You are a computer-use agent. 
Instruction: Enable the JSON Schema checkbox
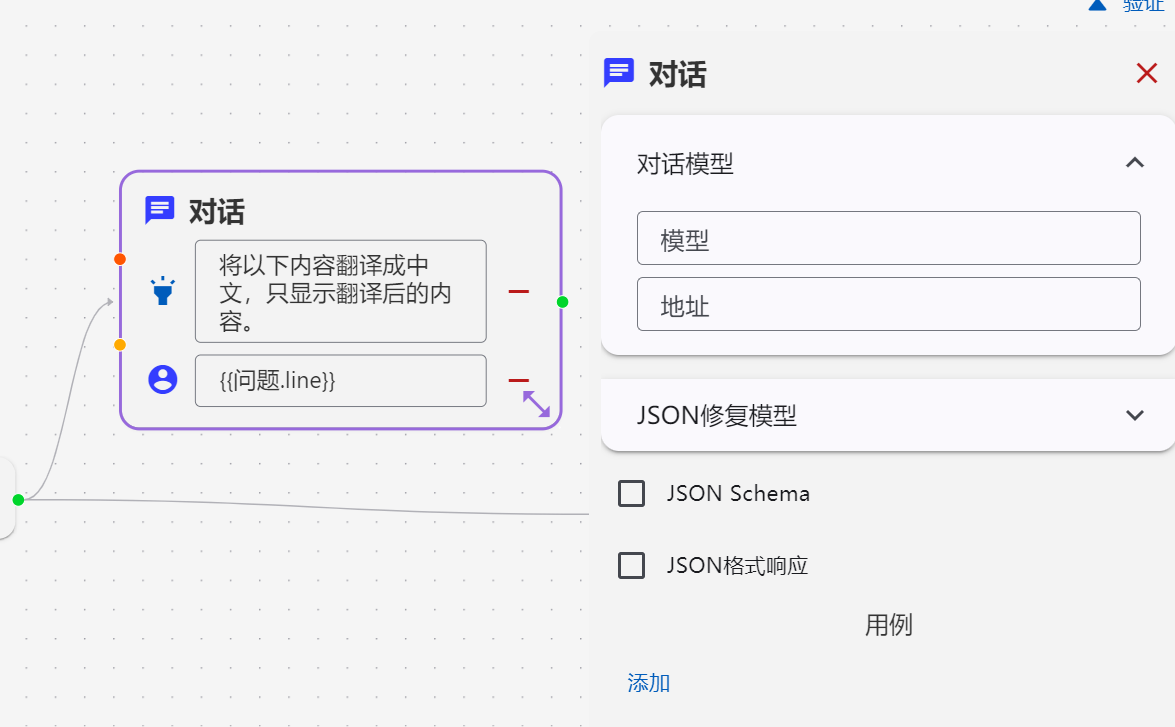[x=631, y=494]
